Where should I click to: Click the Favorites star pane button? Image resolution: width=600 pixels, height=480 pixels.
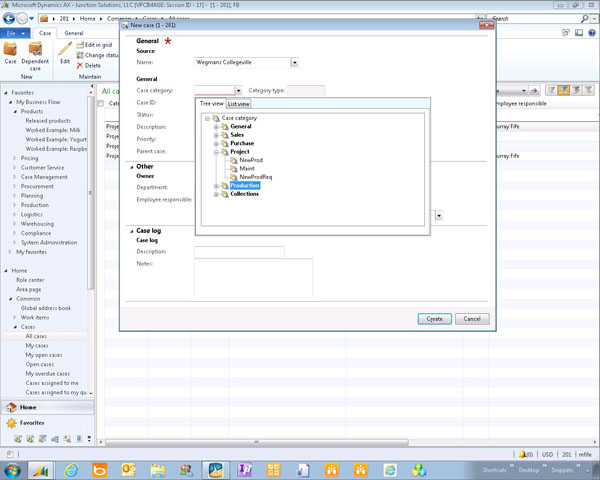[x=48, y=423]
